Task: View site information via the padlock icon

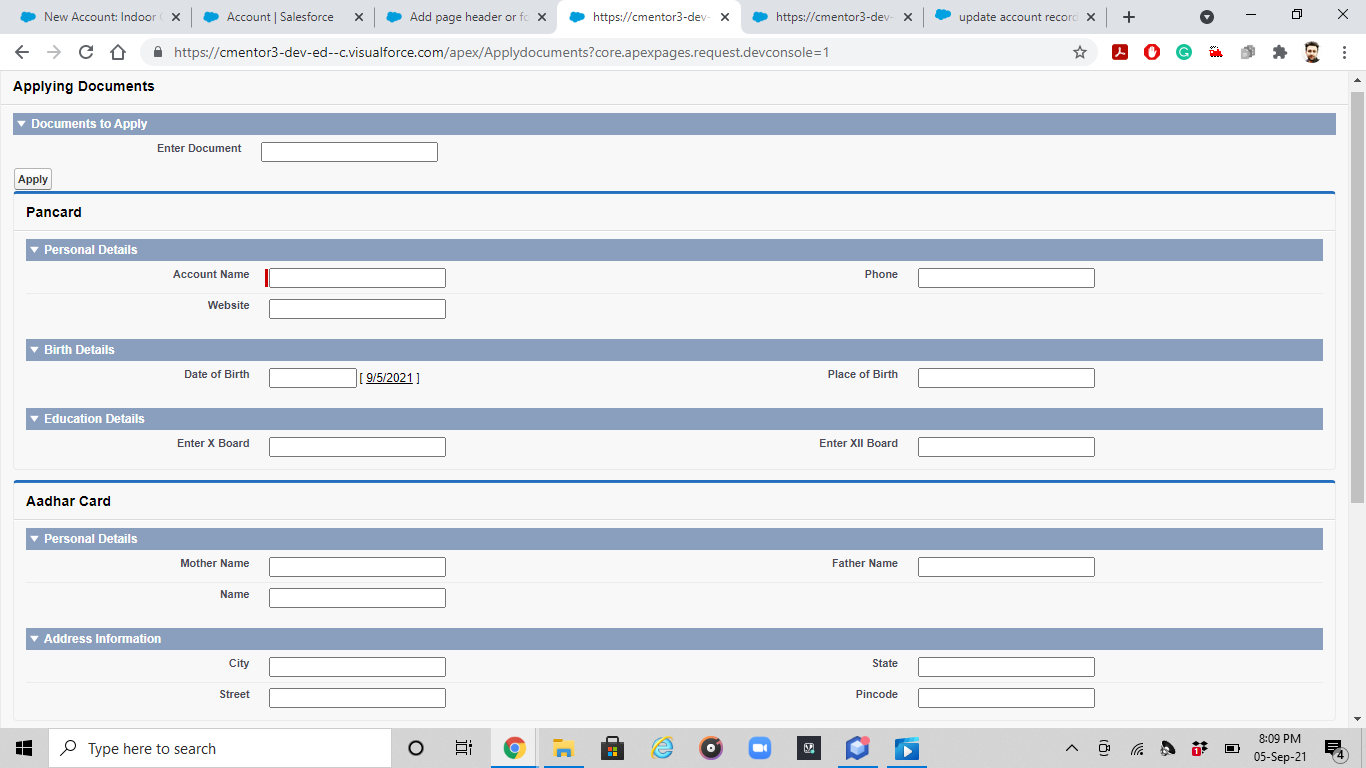Action: 157,52
